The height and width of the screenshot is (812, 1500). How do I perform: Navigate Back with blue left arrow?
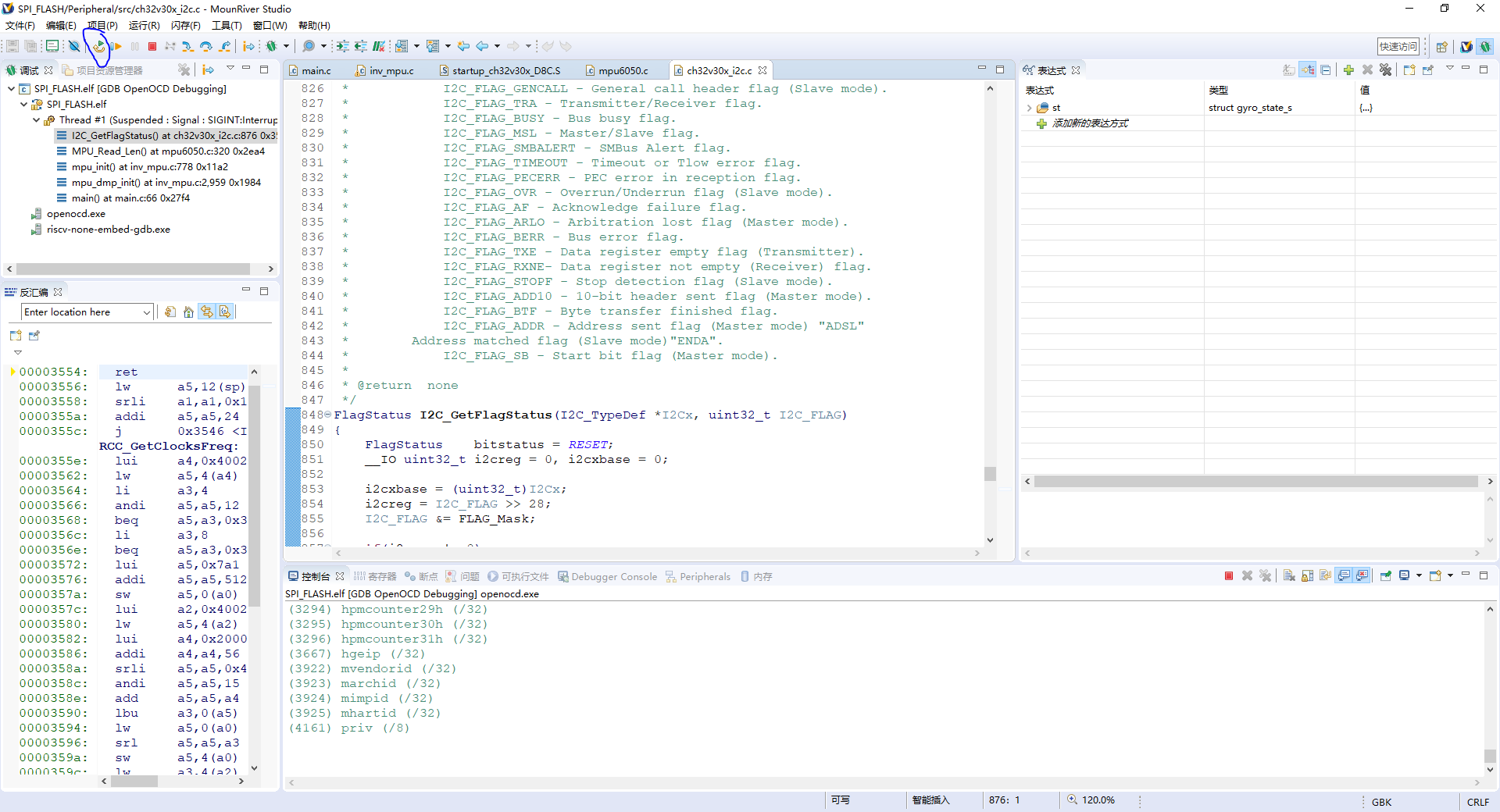pos(483,47)
